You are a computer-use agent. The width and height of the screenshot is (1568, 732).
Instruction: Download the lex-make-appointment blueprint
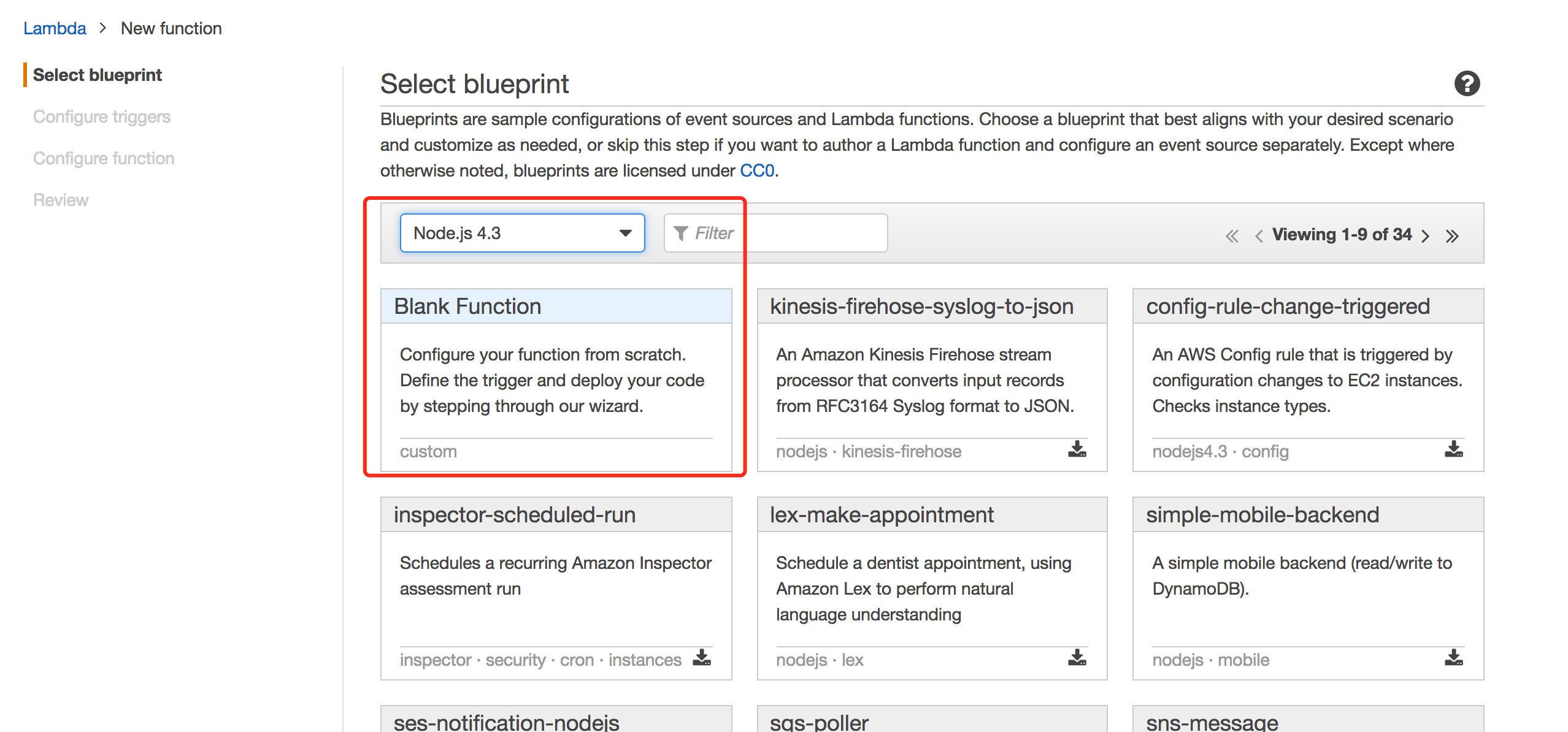1077,658
